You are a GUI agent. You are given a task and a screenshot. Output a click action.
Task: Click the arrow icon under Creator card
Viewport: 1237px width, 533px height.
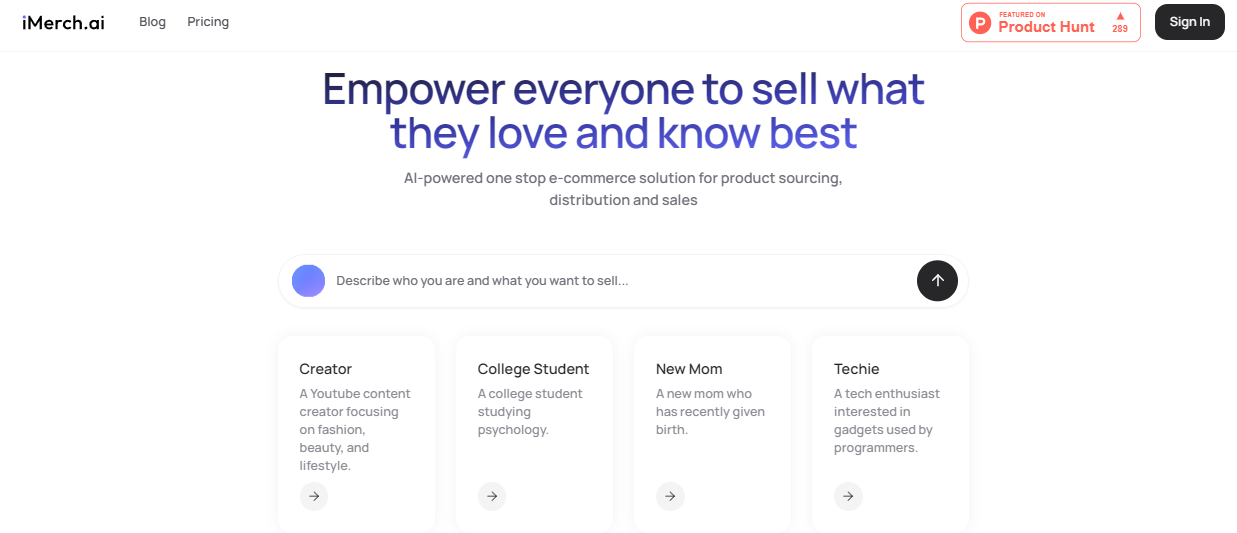[x=314, y=496]
